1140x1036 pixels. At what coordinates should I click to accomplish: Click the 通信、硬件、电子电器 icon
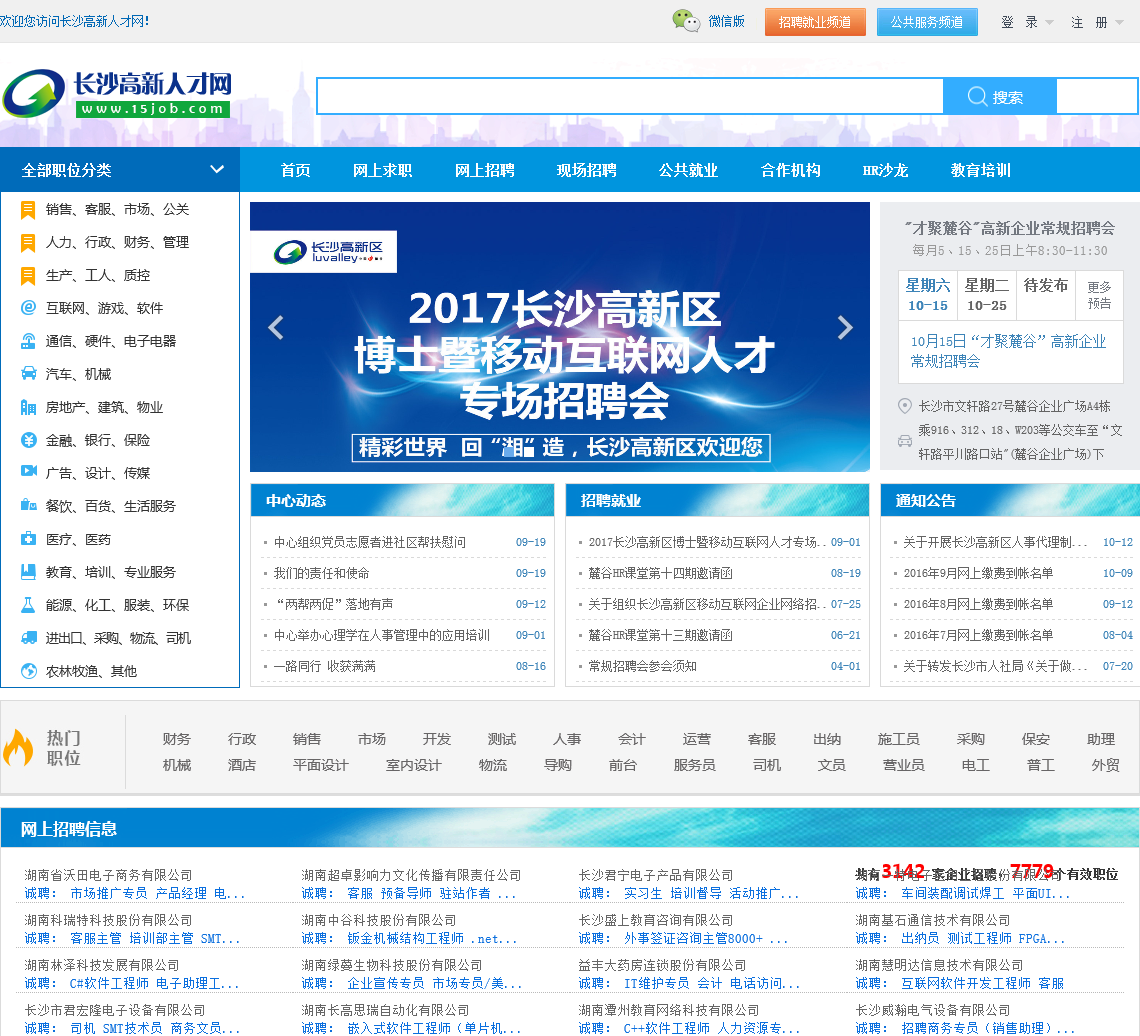point(28,340)
